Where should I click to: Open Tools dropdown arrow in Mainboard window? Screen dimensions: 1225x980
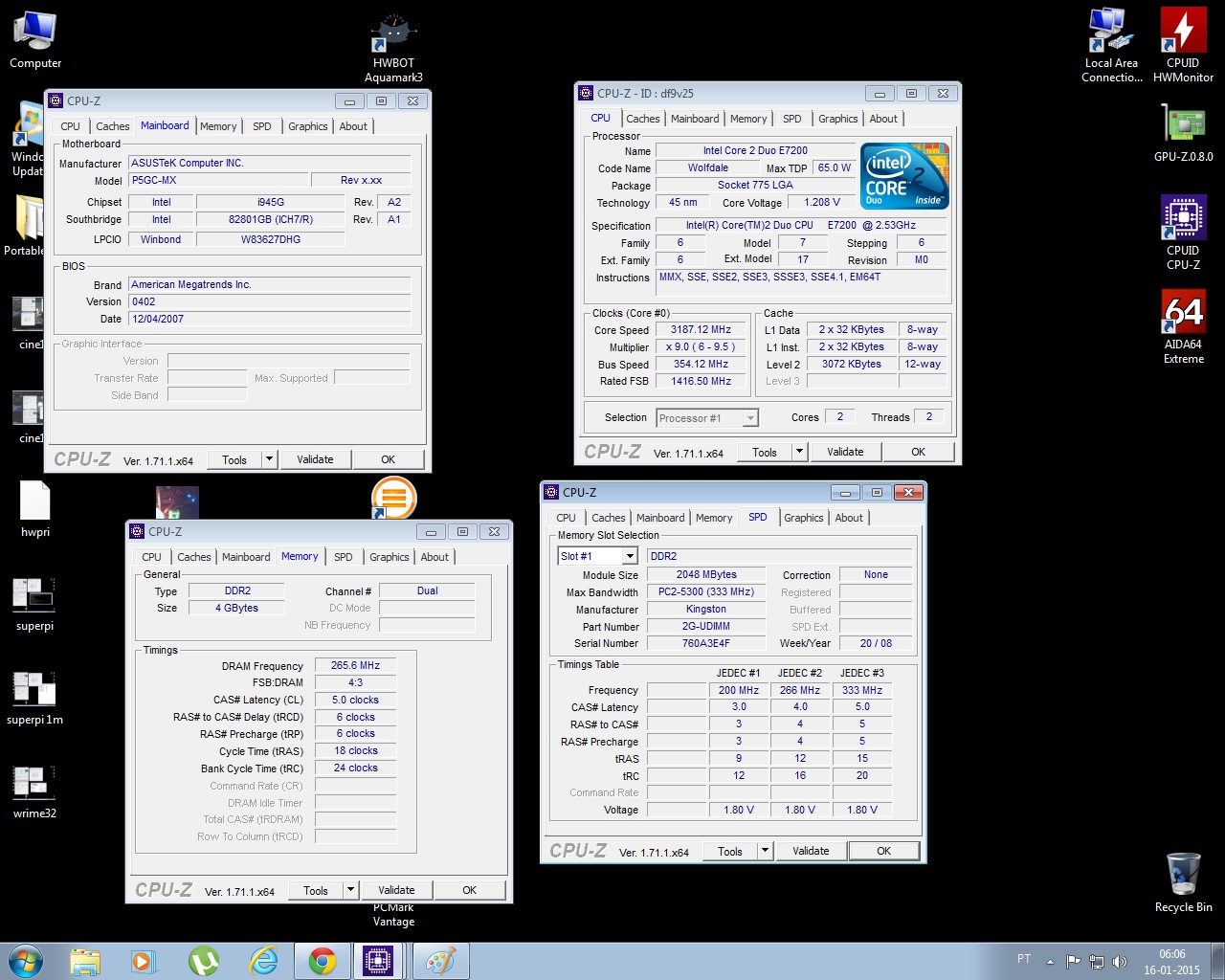coord(269,459)
